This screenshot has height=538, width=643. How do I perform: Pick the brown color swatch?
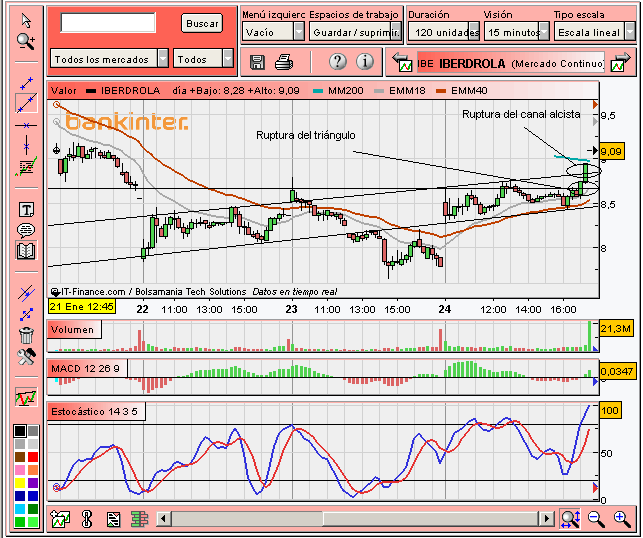pos(20,457)
